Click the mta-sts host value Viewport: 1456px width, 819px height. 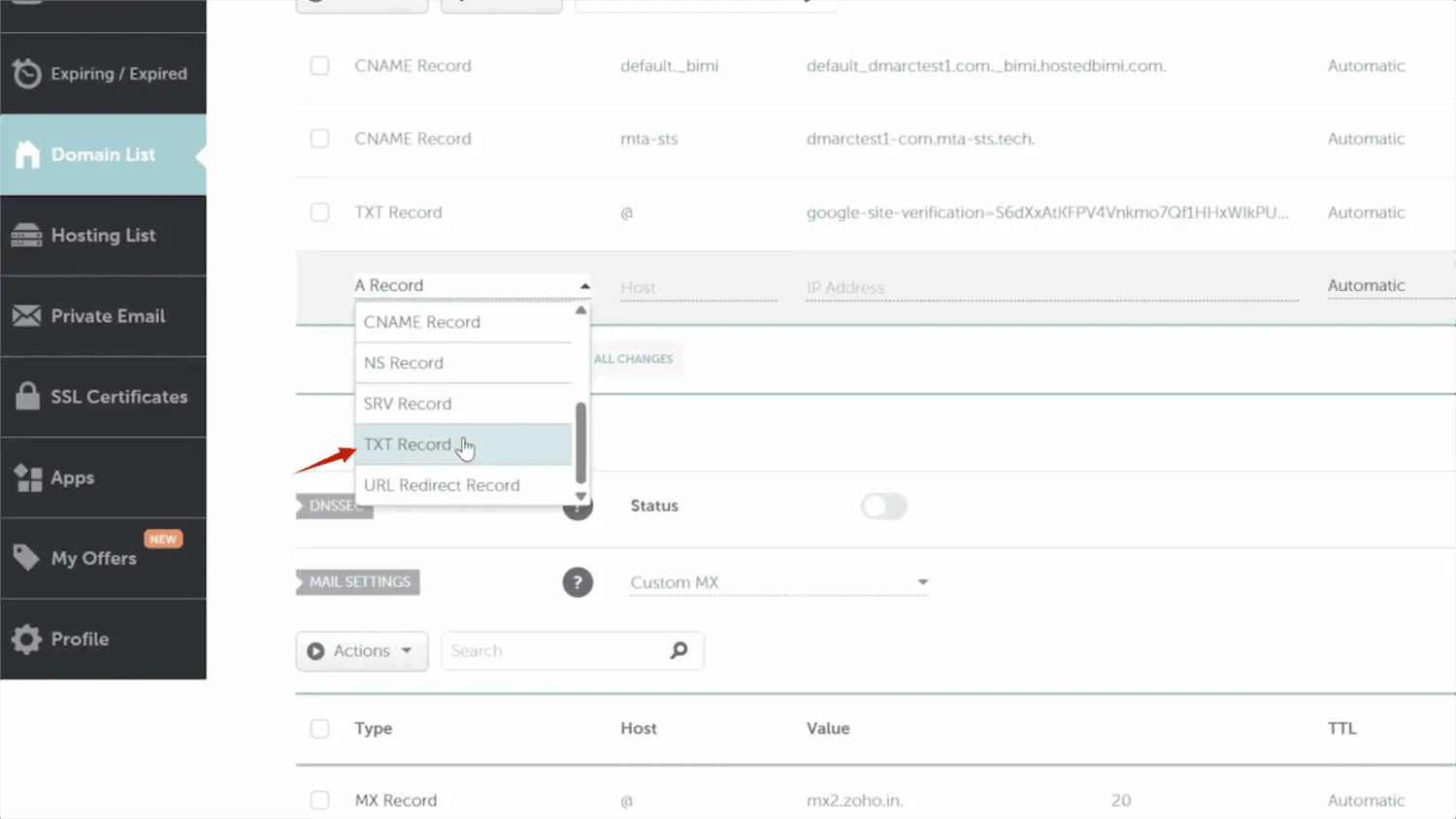(x=649, y=139)
